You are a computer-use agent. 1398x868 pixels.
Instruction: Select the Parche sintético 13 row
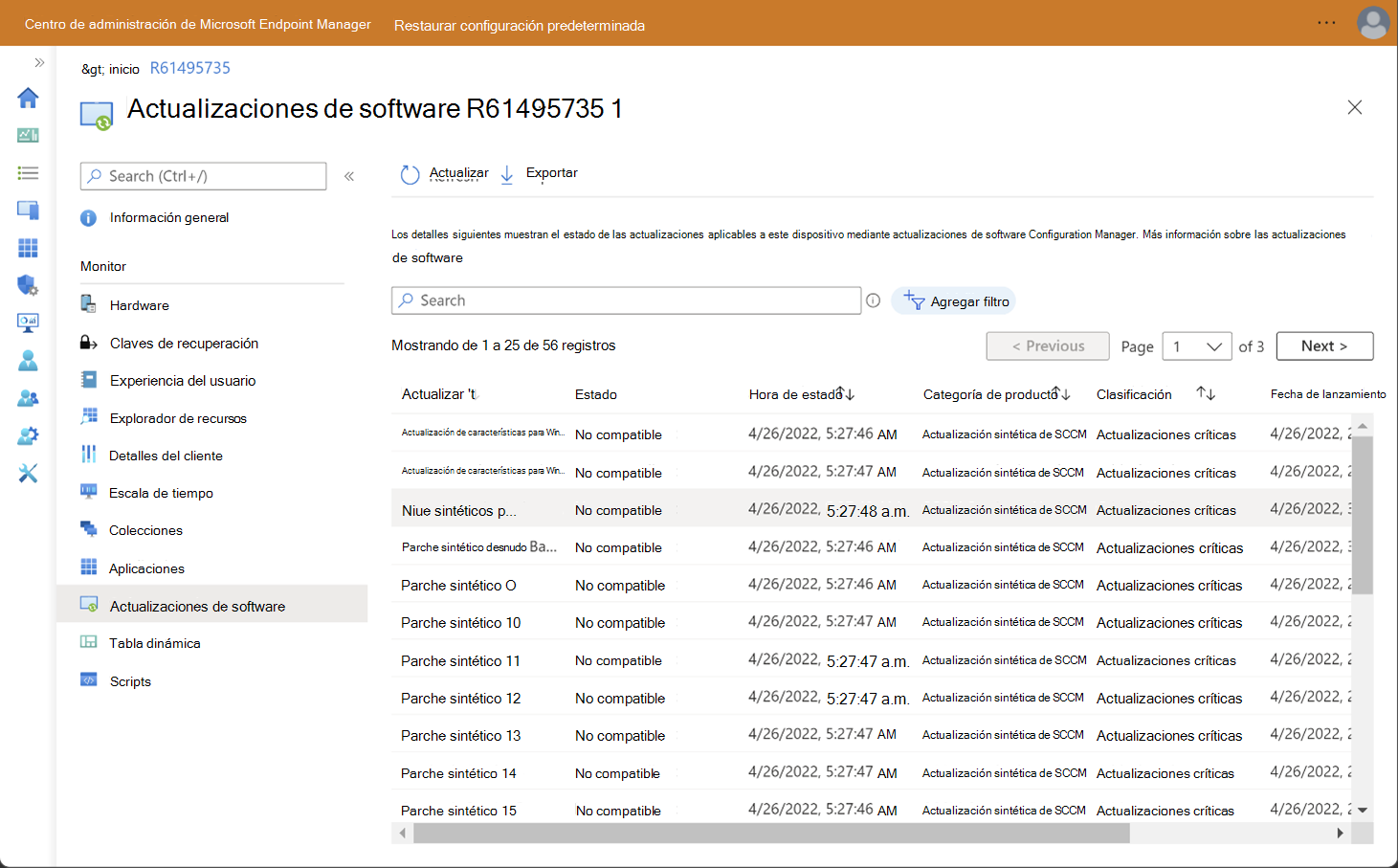coord(873,735)
